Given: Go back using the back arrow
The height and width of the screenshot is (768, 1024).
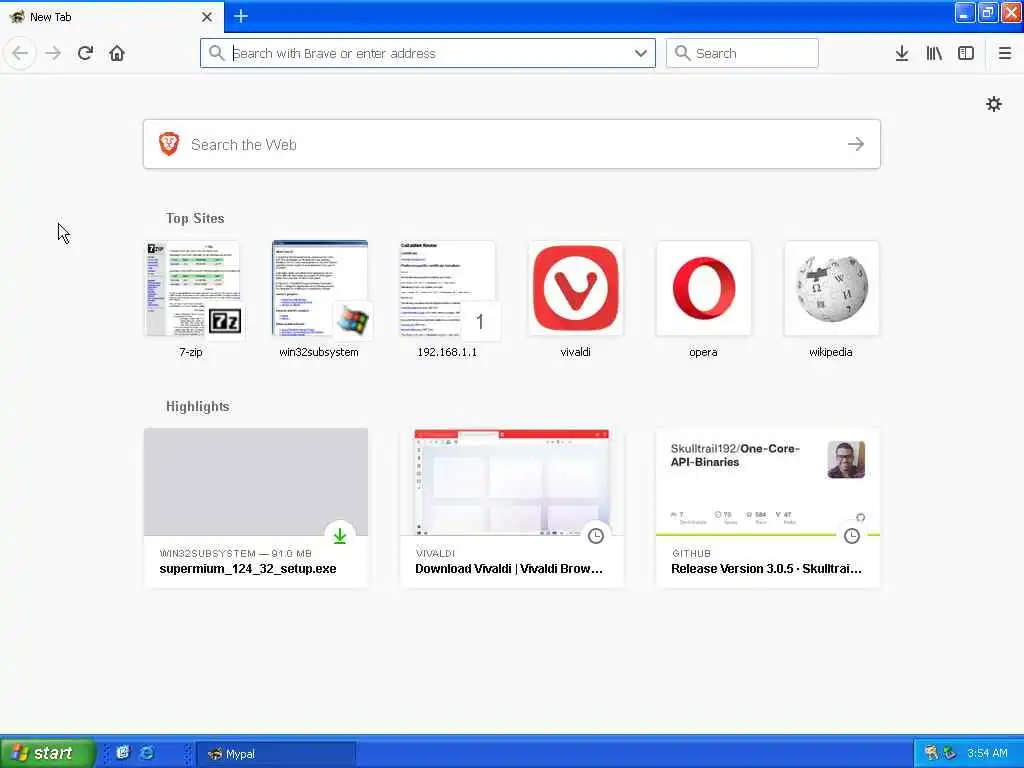Looking at the screenshot, I should point(20,53).
